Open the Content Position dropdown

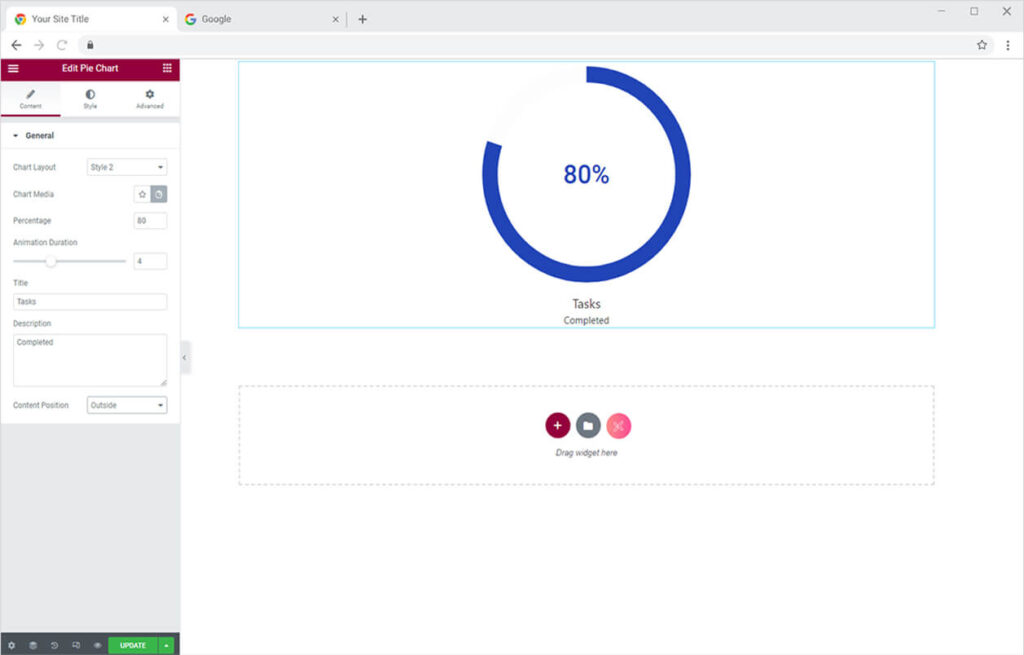(127, 405)
